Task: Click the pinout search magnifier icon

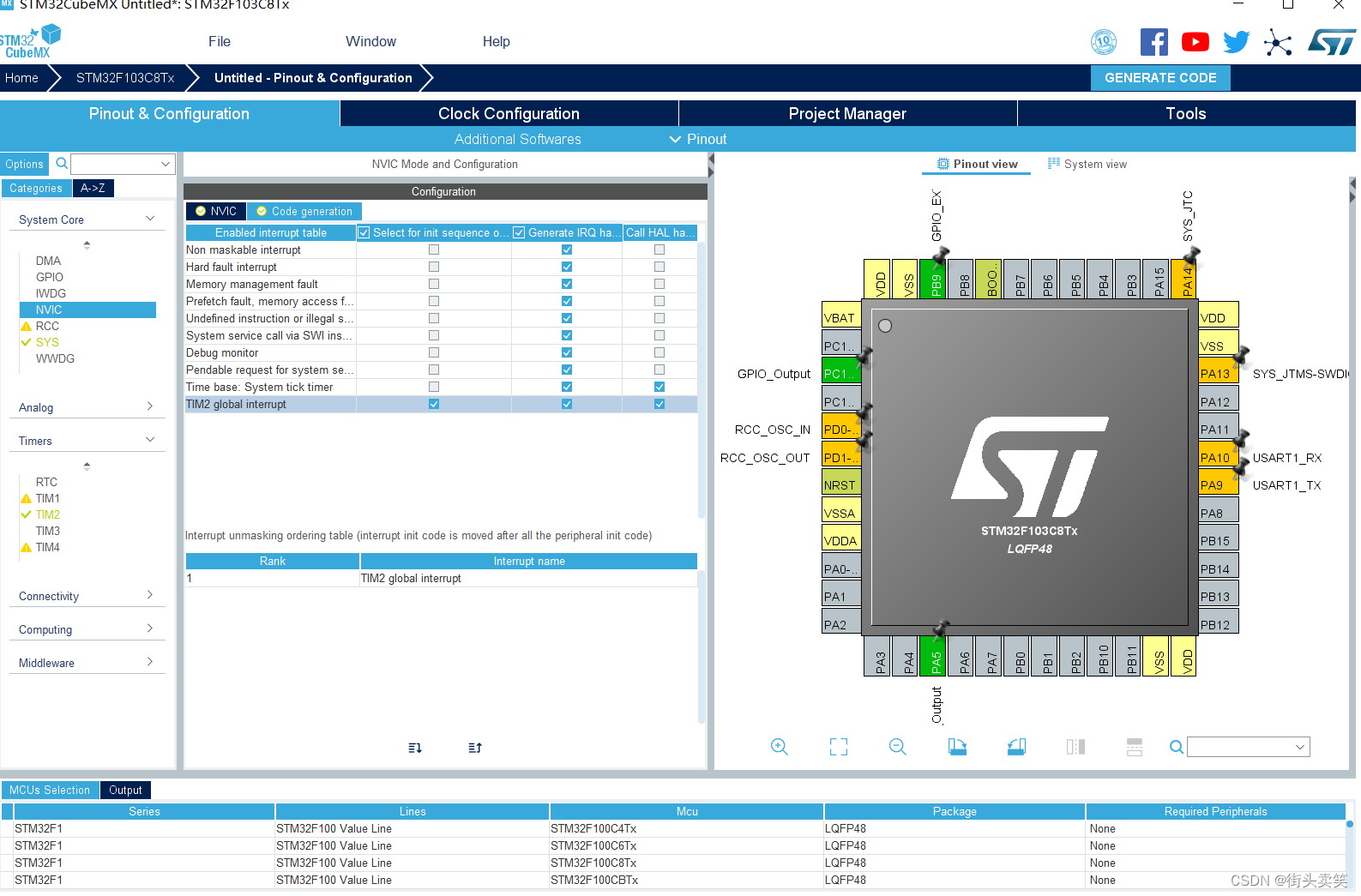Action: 1177,747
